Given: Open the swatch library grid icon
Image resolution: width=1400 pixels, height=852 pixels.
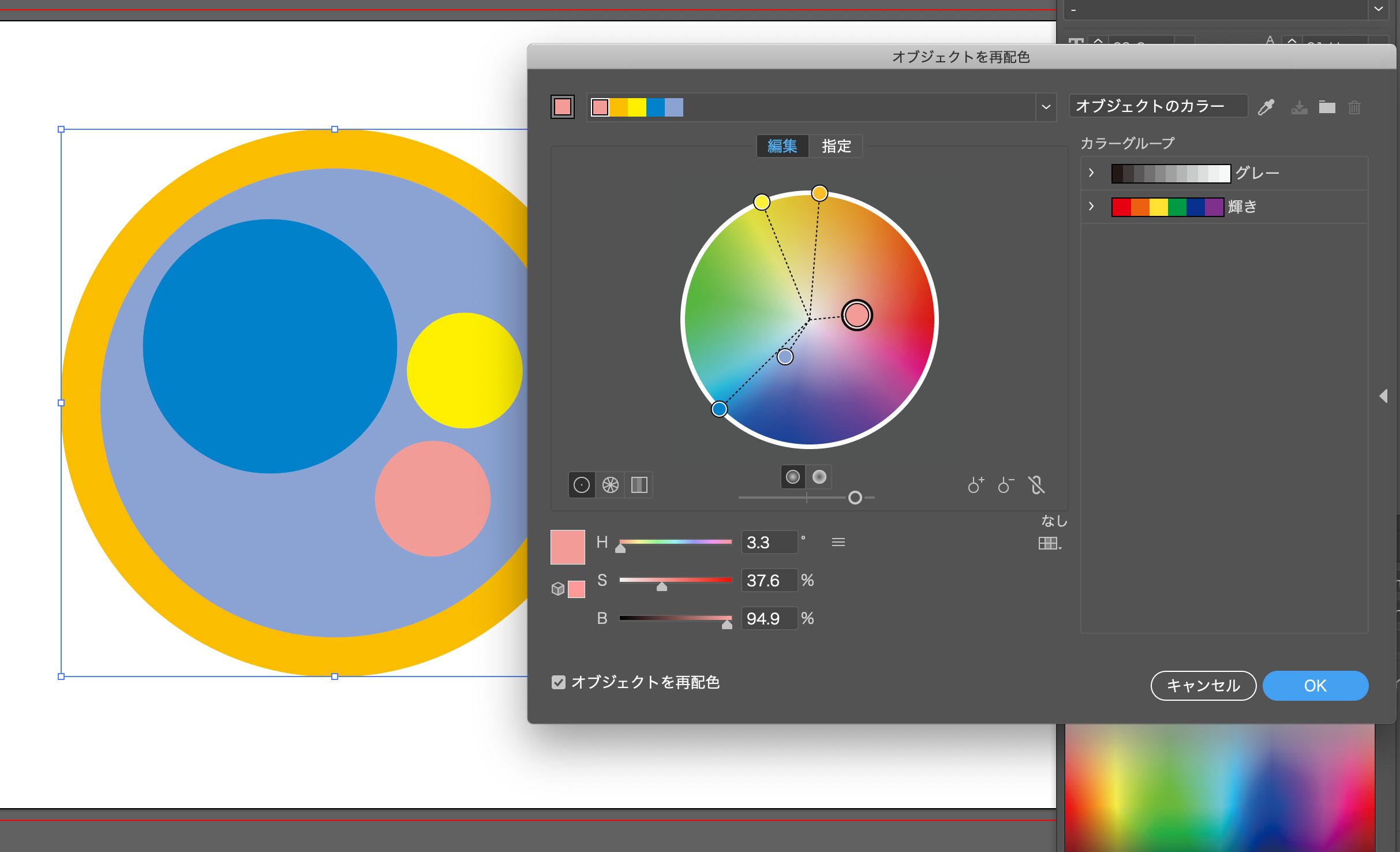Looking at the screenshot, I should pyautogui.click(x=1049, y=543).
